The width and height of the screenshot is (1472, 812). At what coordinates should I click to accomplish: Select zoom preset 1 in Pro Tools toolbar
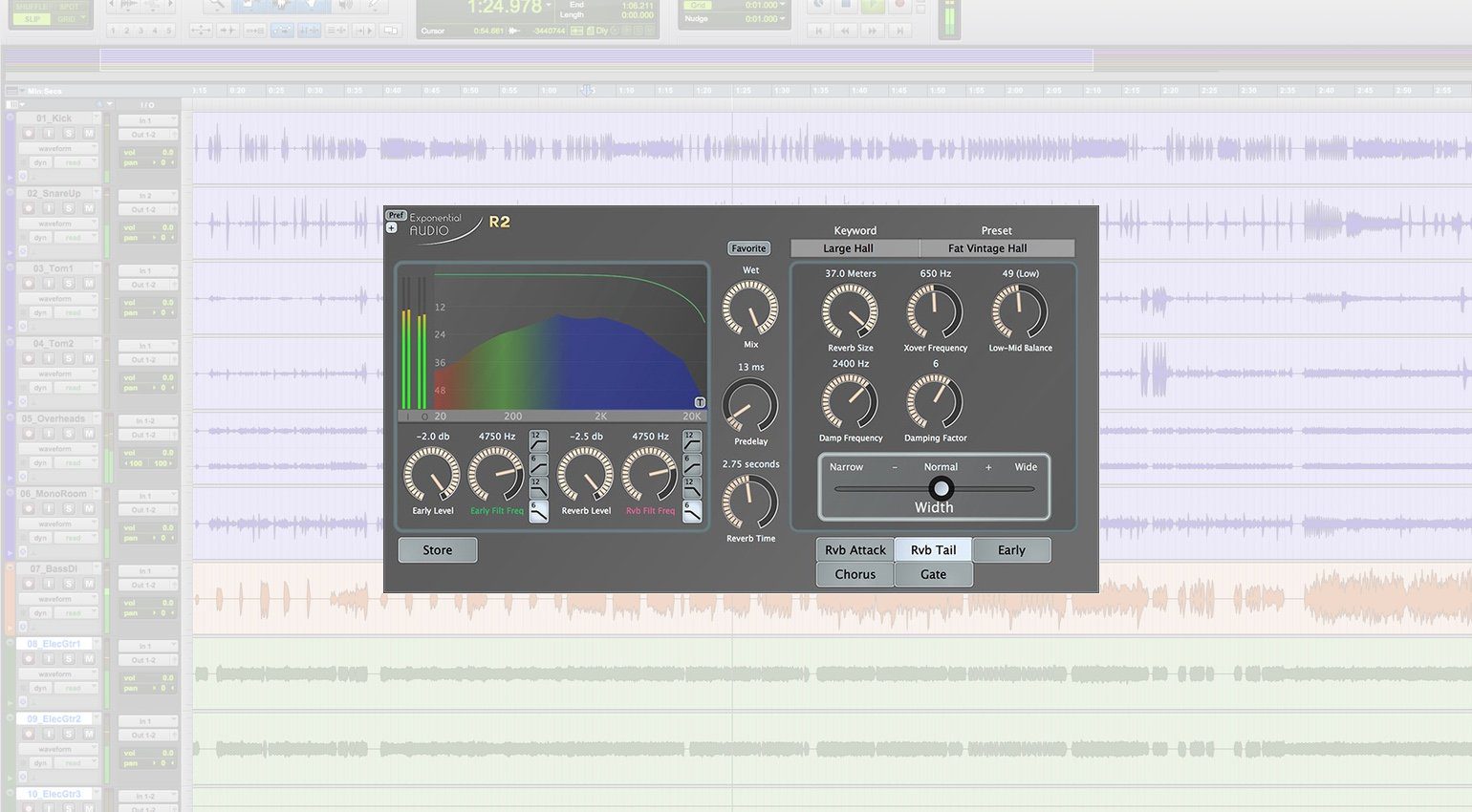113,31
